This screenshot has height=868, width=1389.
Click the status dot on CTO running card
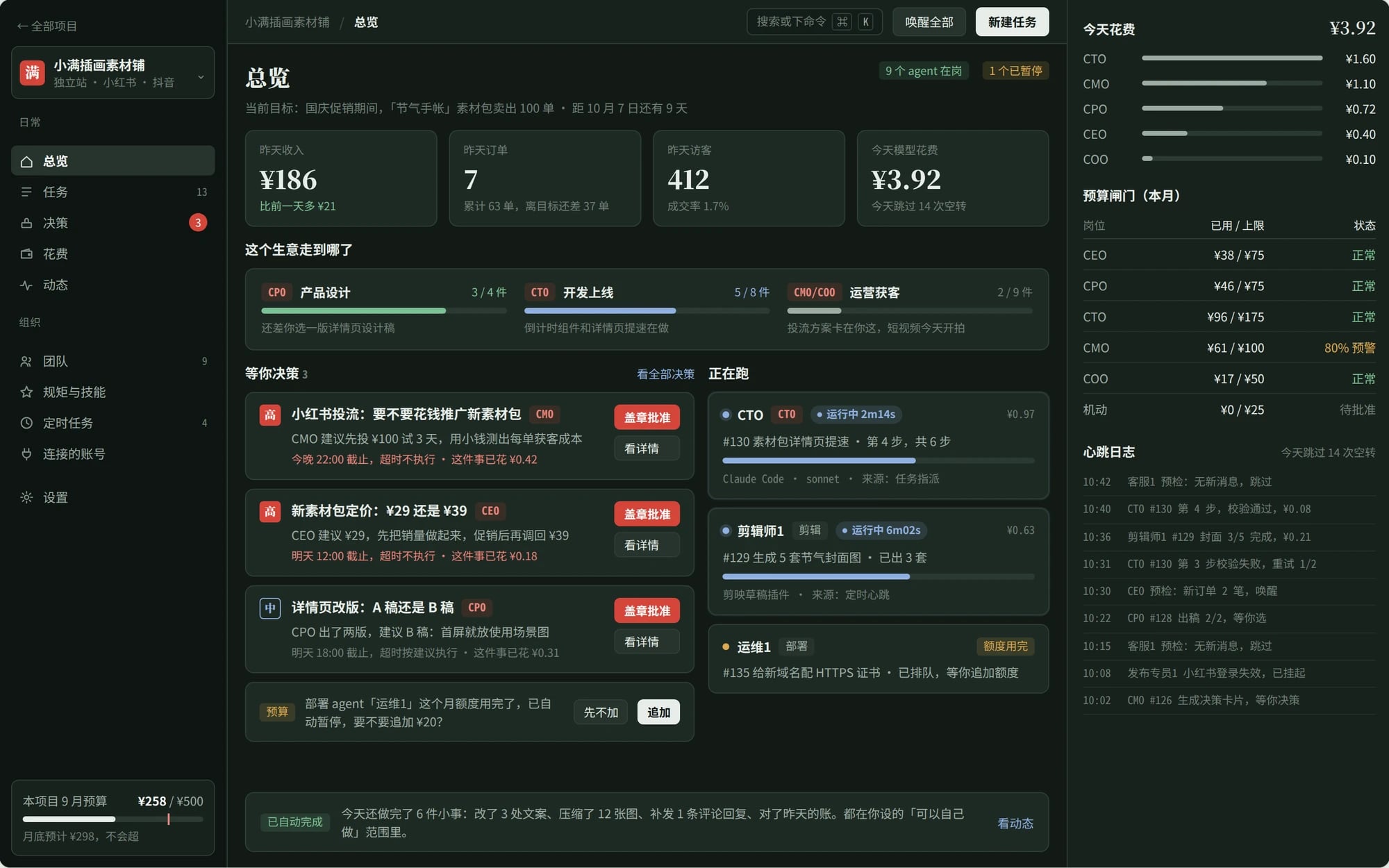pyautogui.click(x=726, y=415)
